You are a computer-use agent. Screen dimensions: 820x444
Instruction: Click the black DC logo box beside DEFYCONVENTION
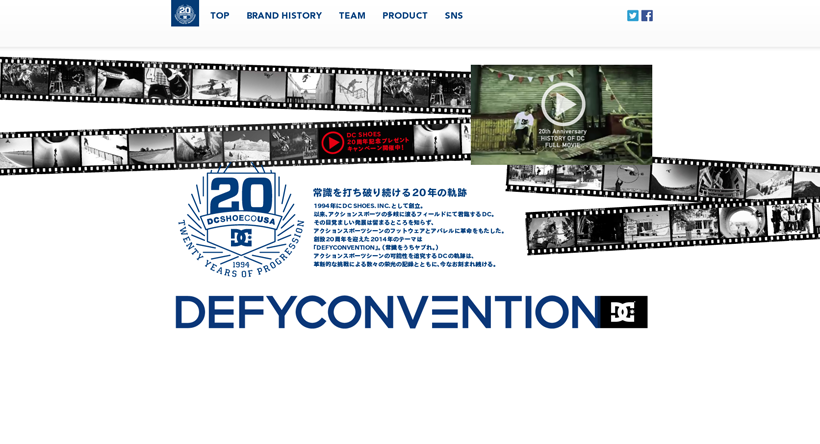click(623, 312)
